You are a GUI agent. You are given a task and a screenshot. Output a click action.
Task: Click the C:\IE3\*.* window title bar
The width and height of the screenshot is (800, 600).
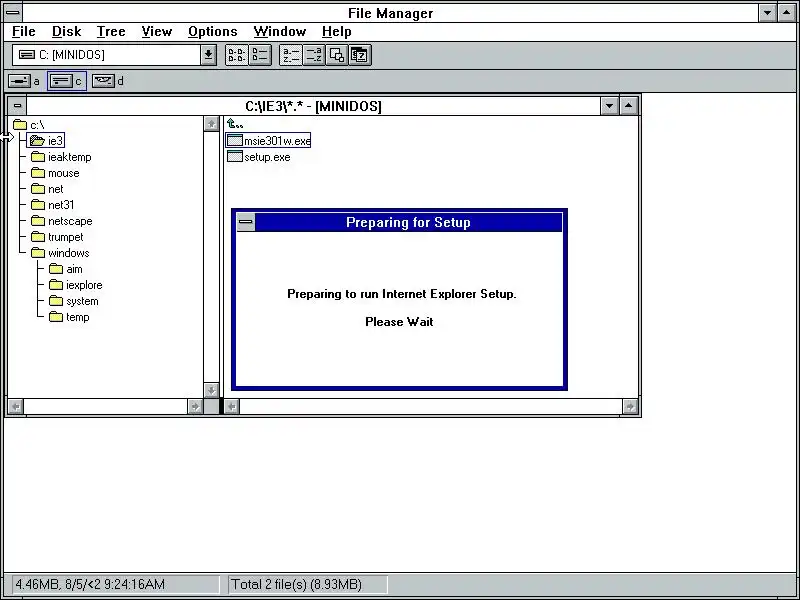[x=313, y=106]
